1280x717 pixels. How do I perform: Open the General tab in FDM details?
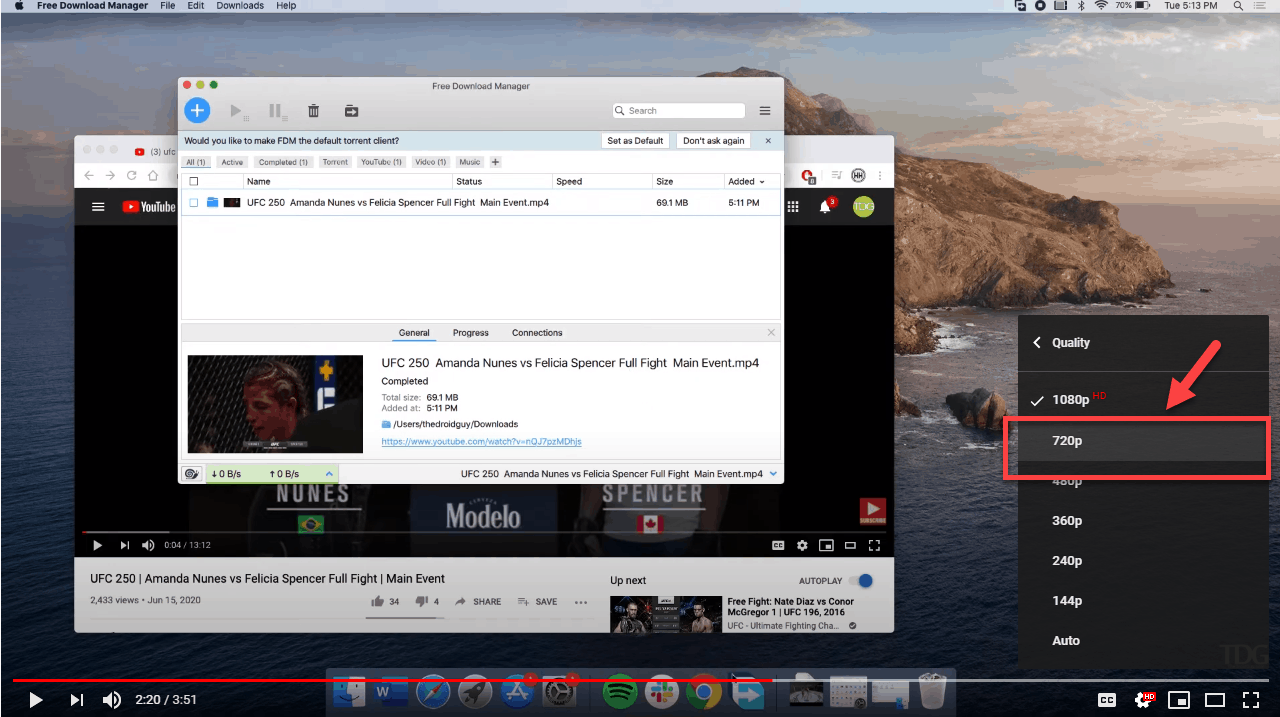point(414,333)
